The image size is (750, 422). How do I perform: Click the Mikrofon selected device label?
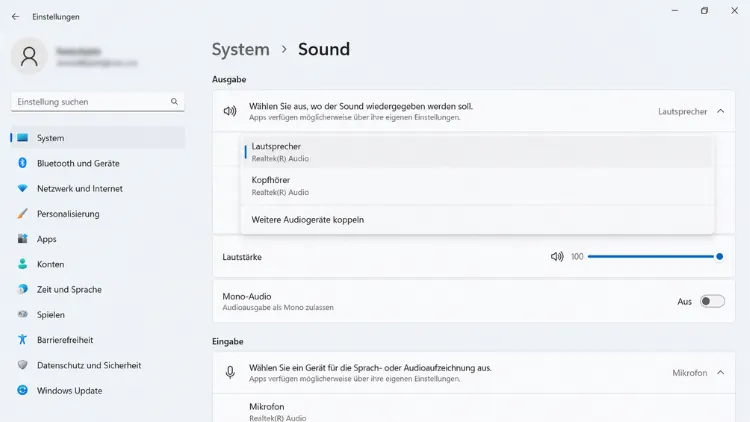[x=690, y=373]
